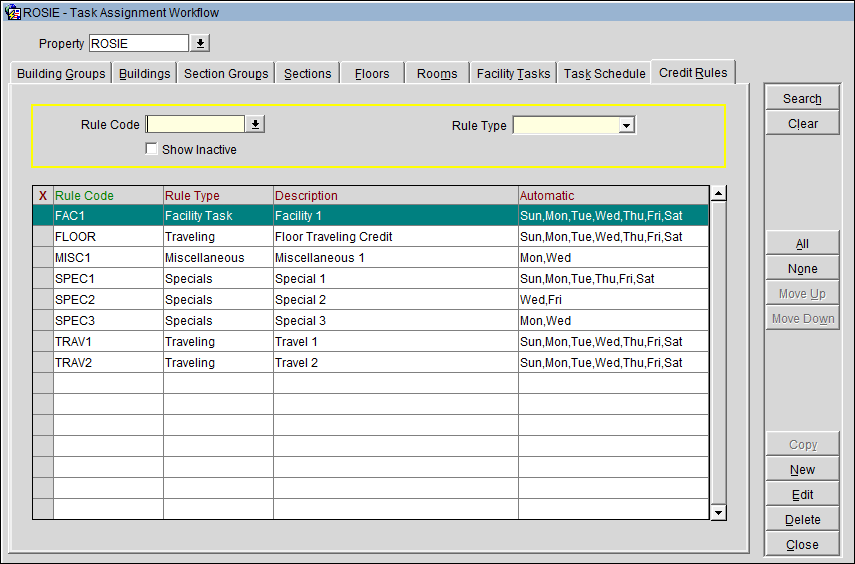Mark the selection box for MISC1 row
The width and height of the screenshot is (855, 564).
tap(43, 257)
